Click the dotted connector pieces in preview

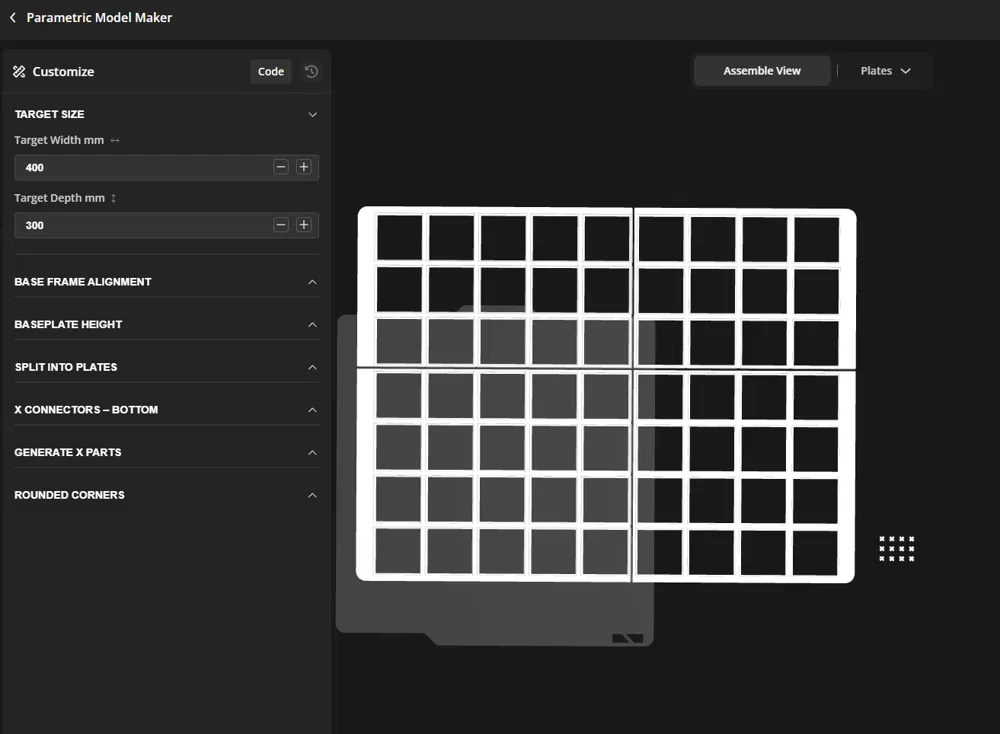tap(897, 549)
